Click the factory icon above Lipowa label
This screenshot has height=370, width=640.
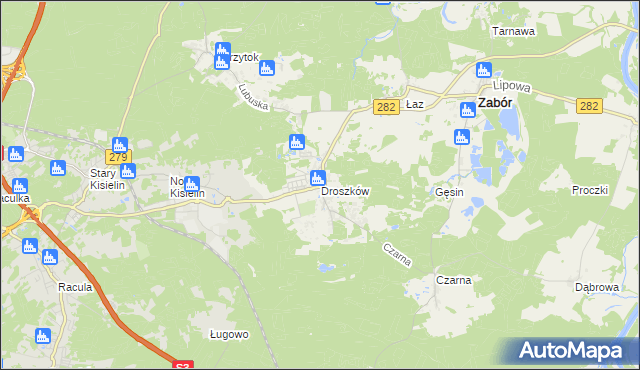point(484,70)
